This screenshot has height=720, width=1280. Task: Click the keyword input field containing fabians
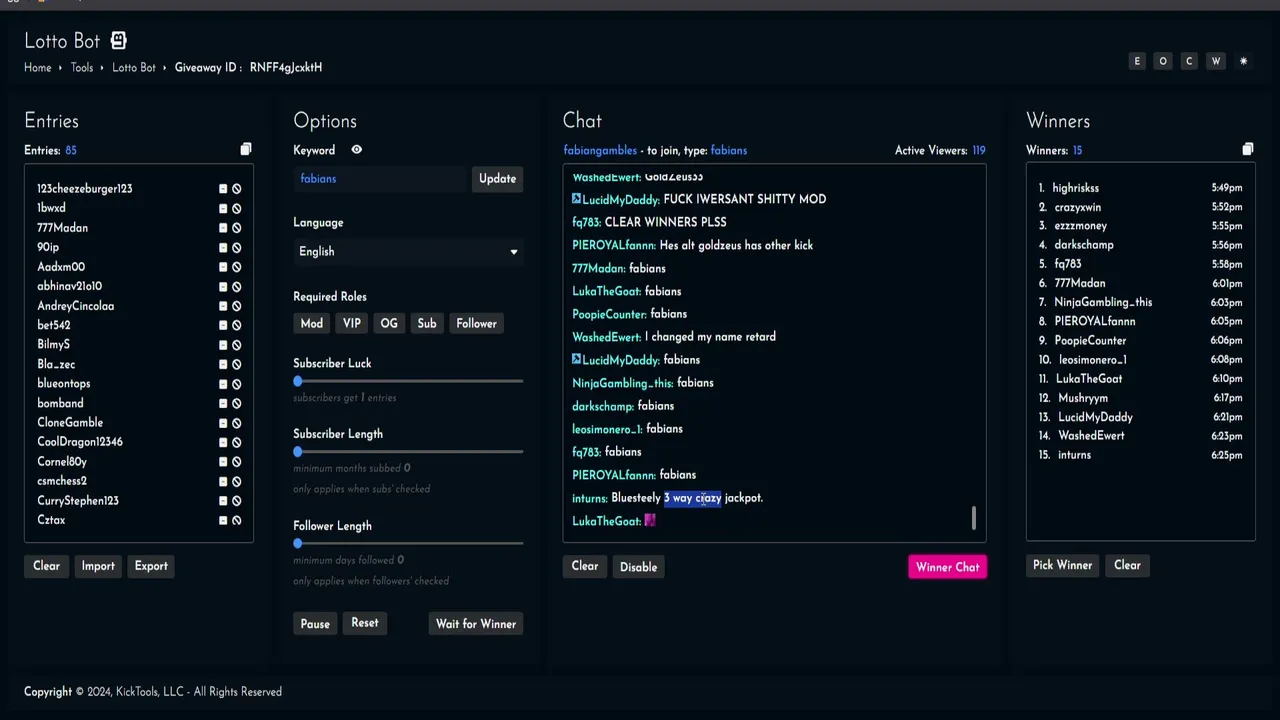(x=381, y=178)
